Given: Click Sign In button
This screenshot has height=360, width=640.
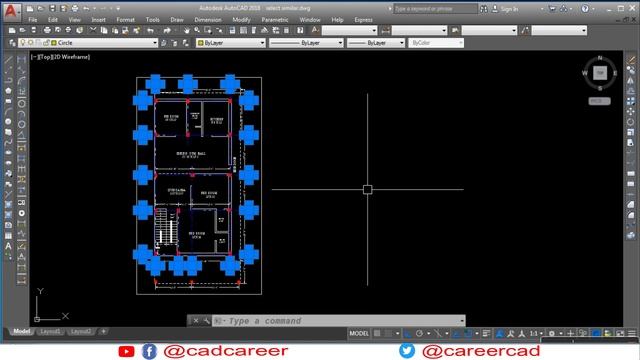Looking at the screenshot, I should click(x=505, y=9).
